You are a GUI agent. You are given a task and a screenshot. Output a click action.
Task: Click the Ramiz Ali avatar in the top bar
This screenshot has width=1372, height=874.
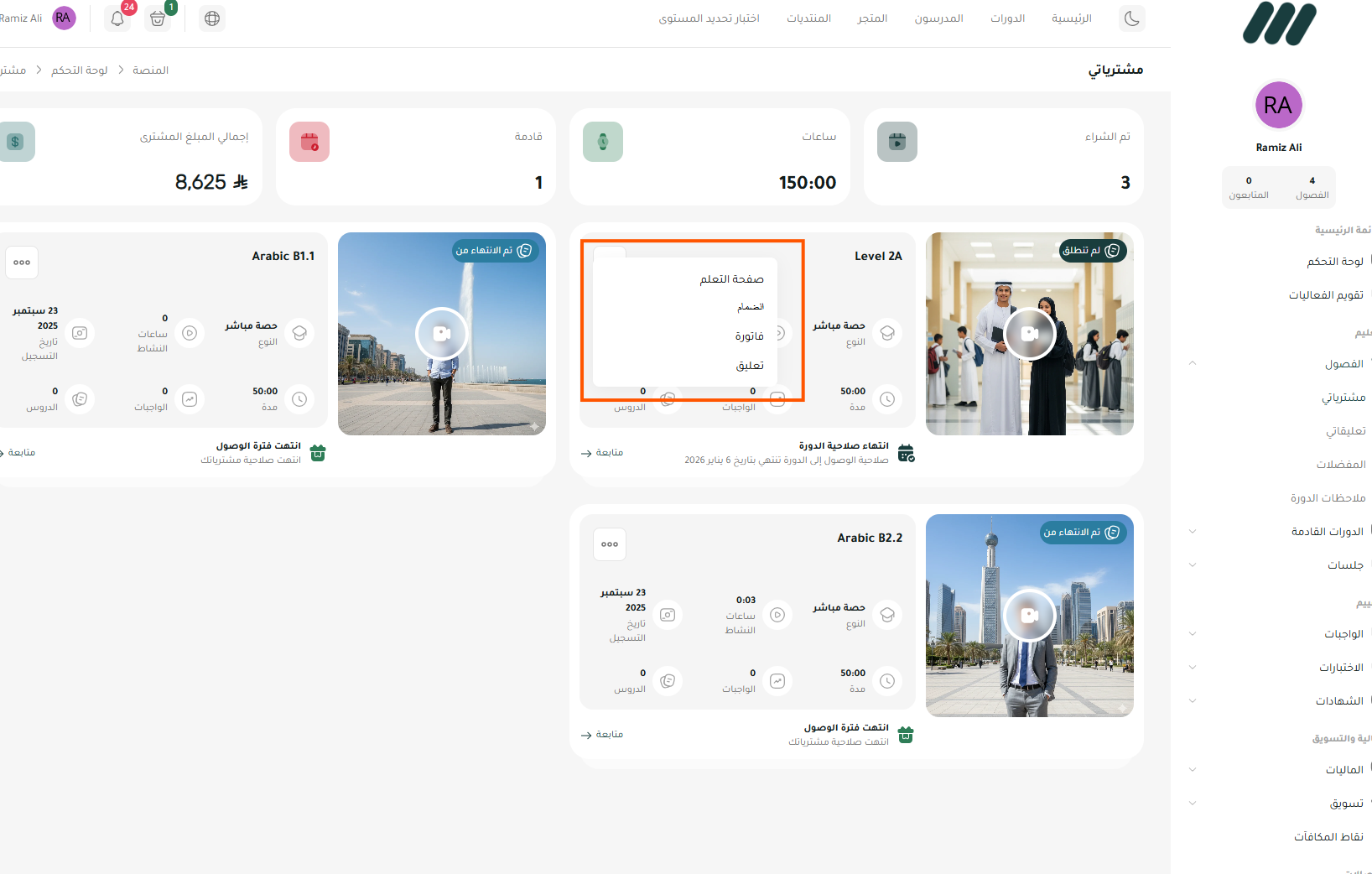64,18
